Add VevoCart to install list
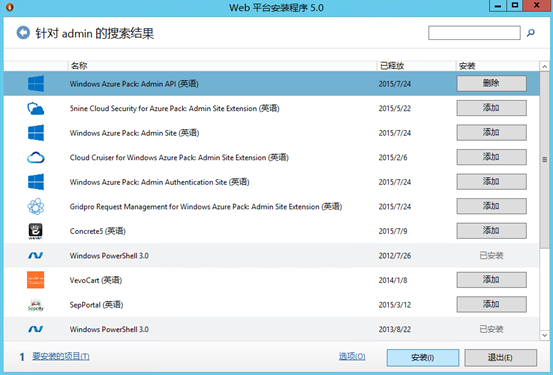Screen dimensions: 553x375 (x=492, y=280)
